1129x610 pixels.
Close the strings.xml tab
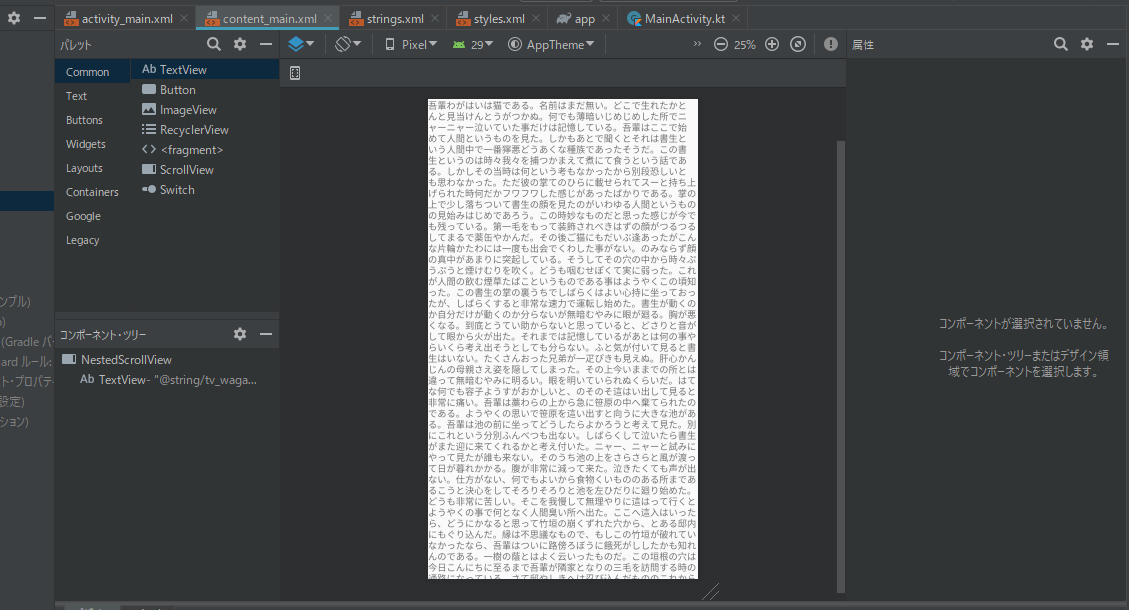click(435, 19)
